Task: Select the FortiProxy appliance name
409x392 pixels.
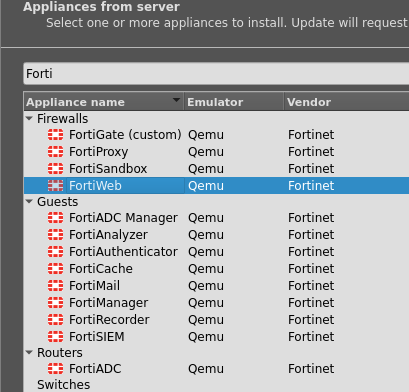Action: 98,152
